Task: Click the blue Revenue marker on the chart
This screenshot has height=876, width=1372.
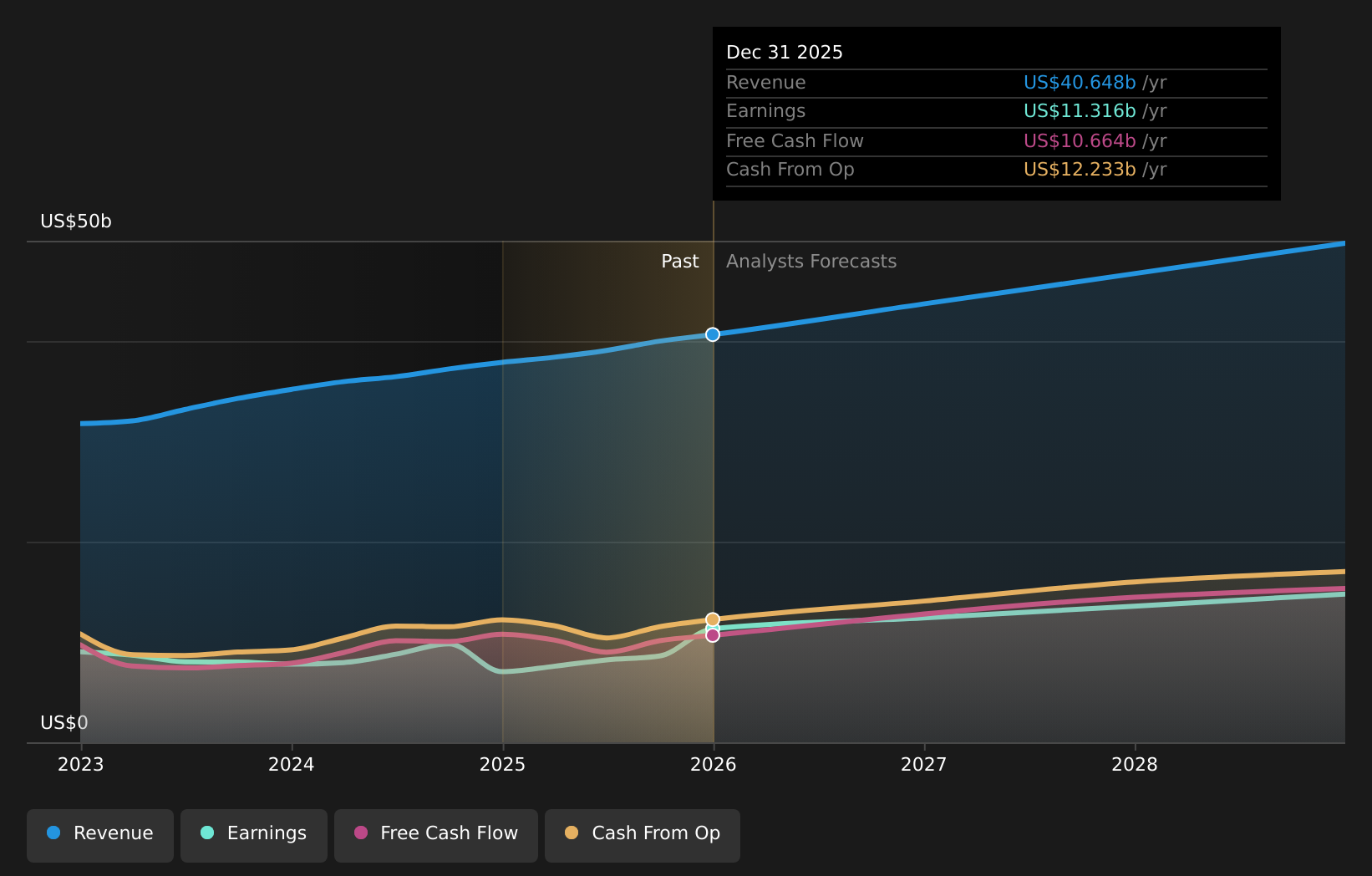Action: point(712,334)
